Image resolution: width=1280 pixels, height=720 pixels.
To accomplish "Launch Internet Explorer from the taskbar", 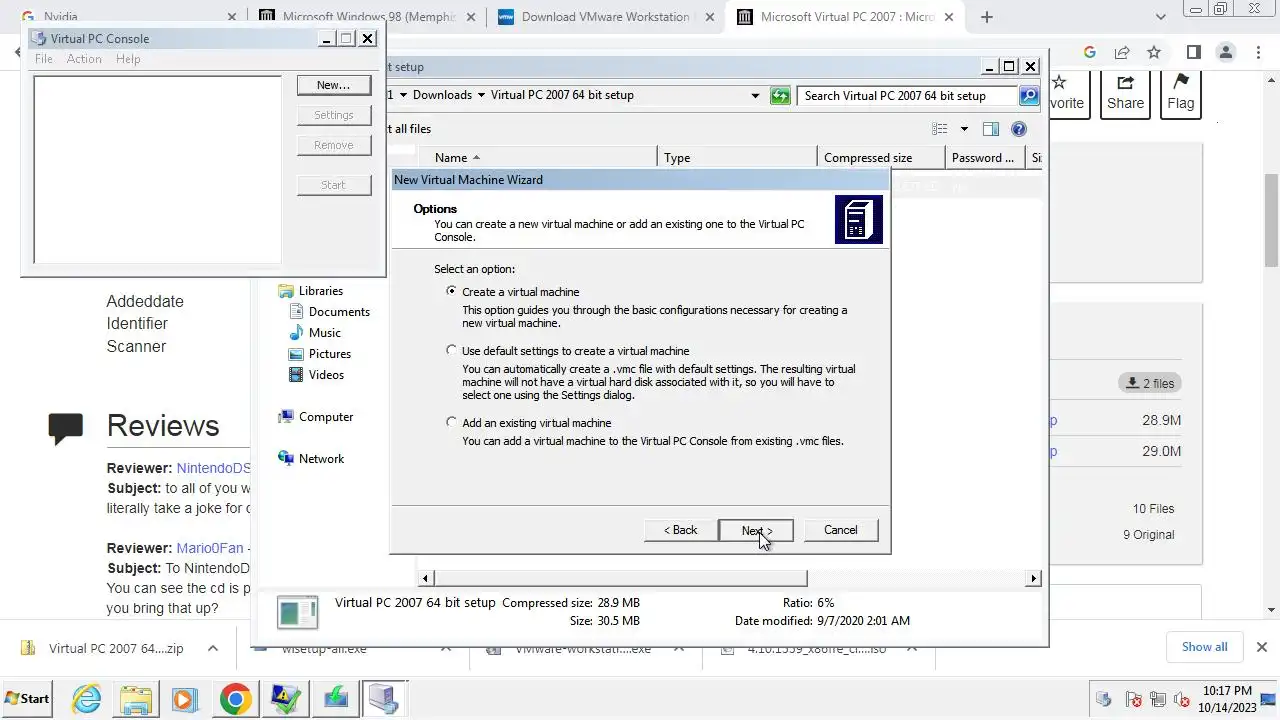I will tap(87, 698).
